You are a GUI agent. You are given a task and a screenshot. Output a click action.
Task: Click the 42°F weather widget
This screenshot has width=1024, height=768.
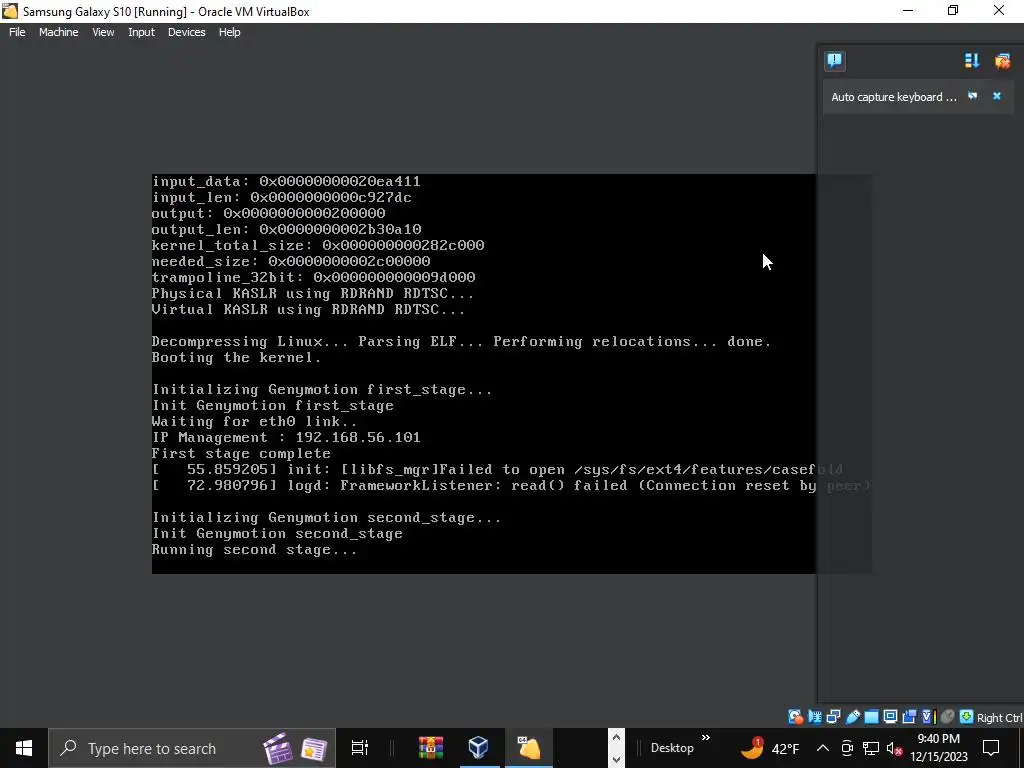pyautogui.click(x=770, y=748)
